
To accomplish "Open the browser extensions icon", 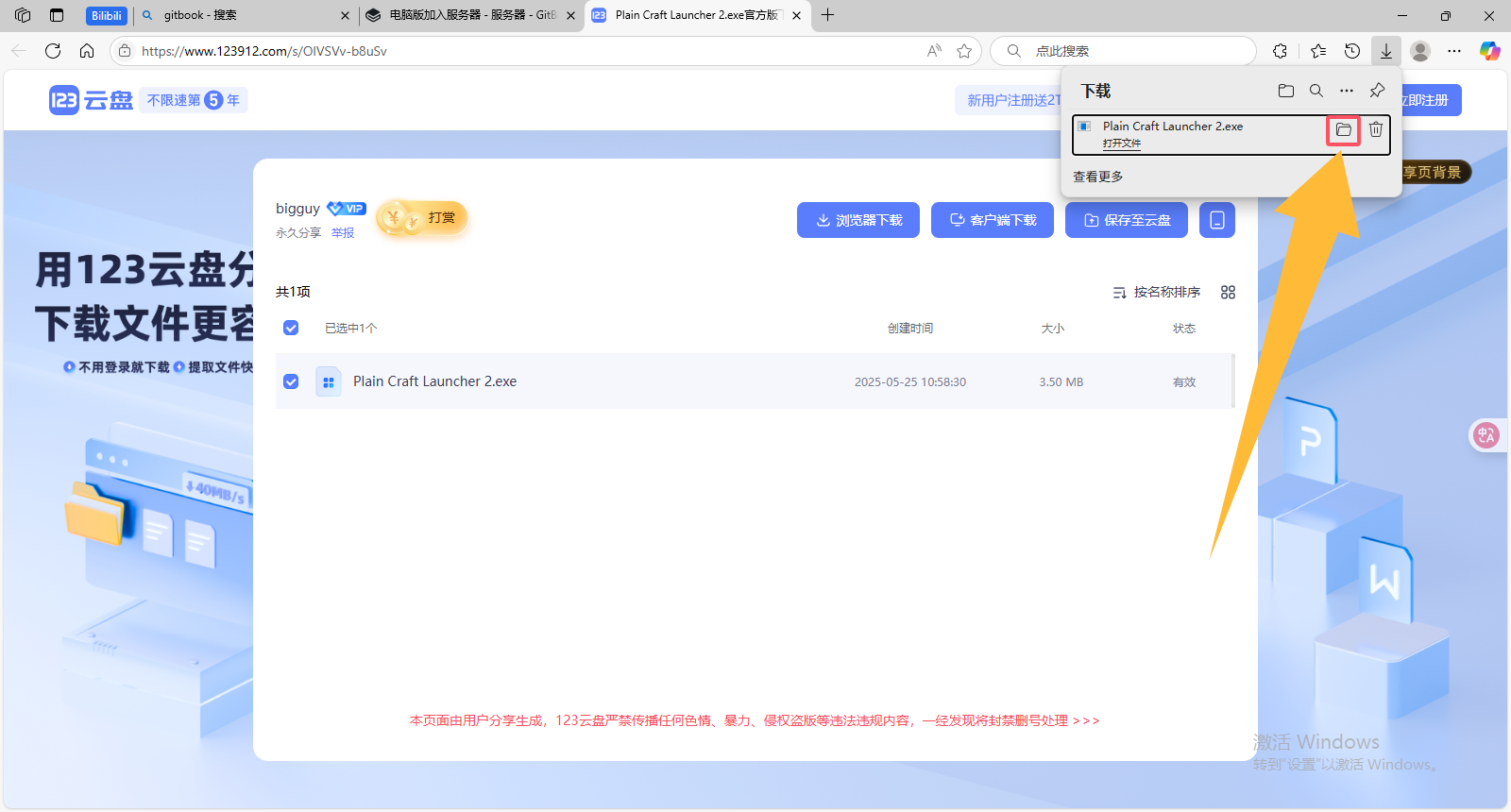I will 1281,51.
